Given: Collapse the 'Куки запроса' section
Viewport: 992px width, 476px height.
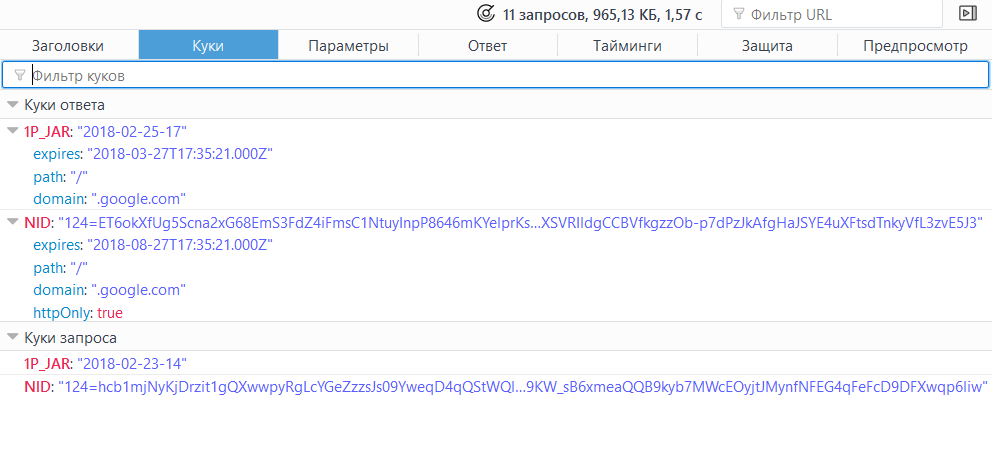Looking at the screenshot, I should pos(12,338).
